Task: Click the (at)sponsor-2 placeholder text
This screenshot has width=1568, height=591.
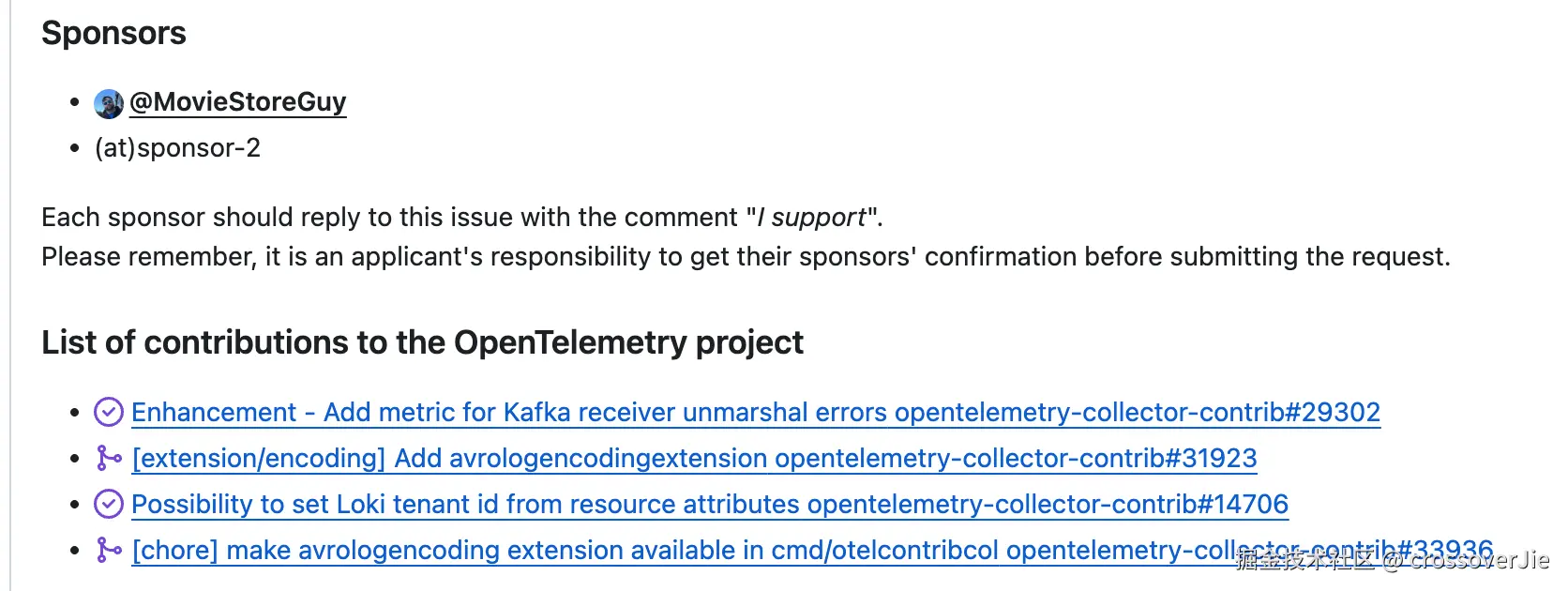Action: click(177, 148)
